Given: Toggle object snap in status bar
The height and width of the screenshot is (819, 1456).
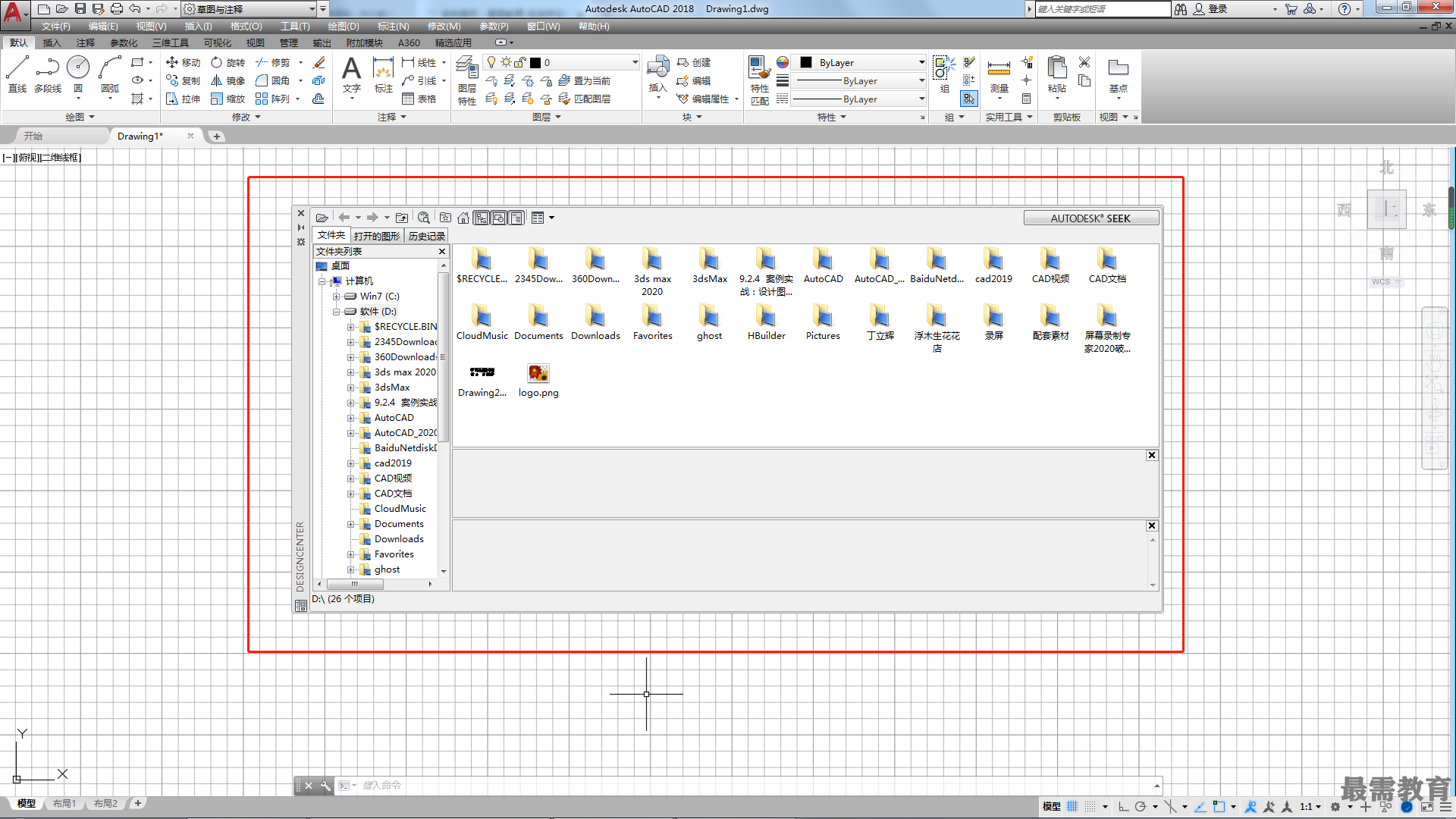Looking at the screenshot, I should pyautogui.click(x=1219, y=806).
